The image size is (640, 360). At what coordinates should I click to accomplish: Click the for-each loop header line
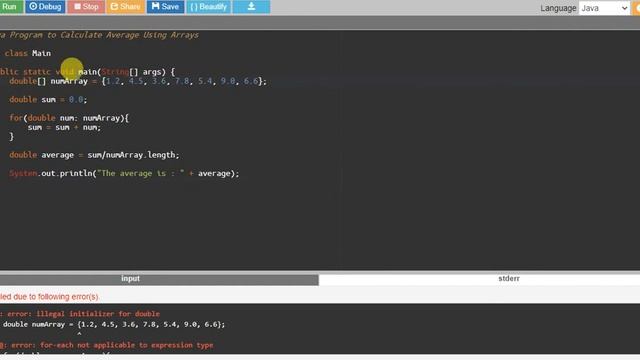pyautogui.click(x=69, y=118)
